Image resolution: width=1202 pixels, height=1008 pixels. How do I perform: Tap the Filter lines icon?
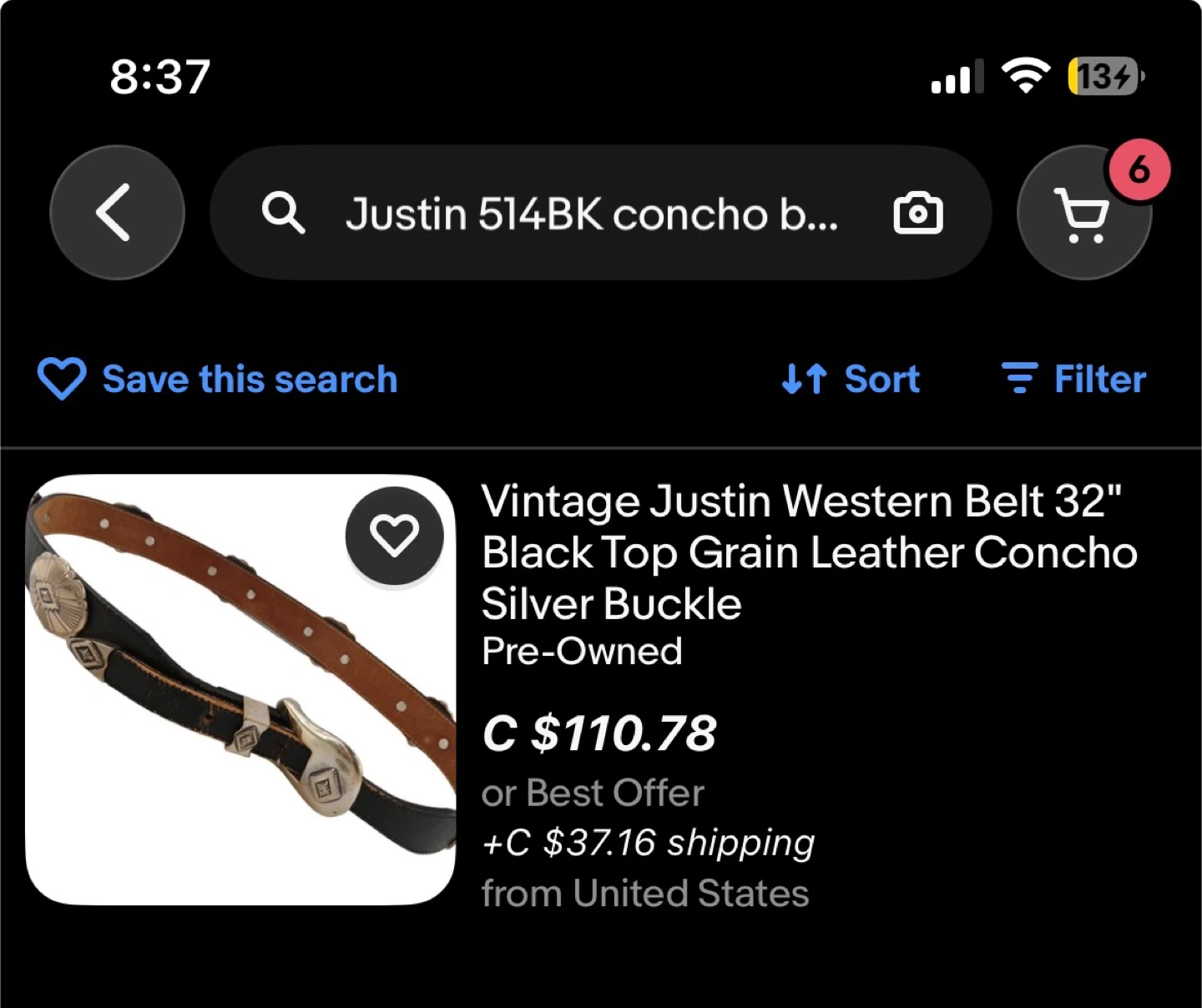click(1019, 379)
